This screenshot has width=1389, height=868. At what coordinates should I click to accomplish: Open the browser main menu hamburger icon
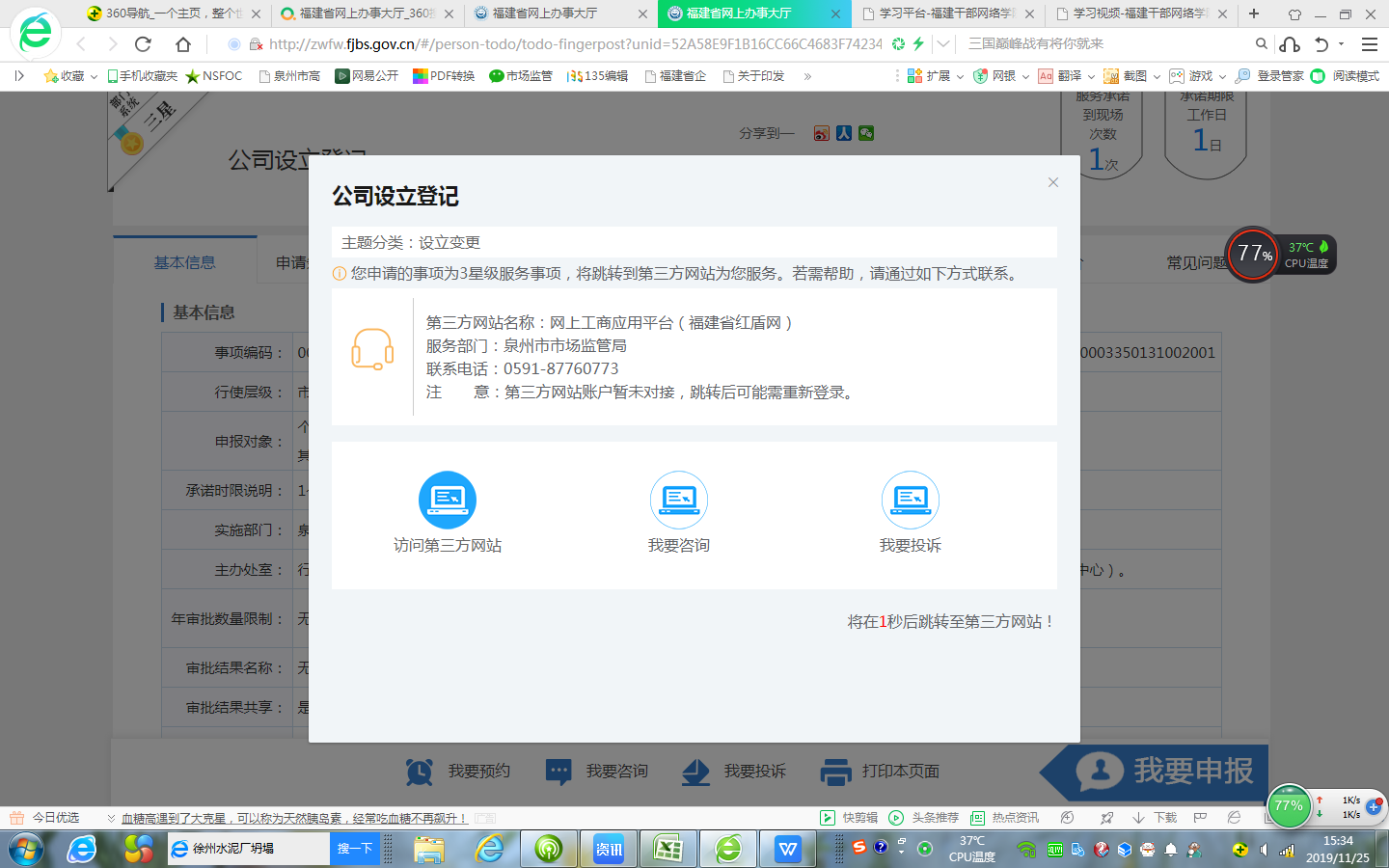(x=1369, y=44)
